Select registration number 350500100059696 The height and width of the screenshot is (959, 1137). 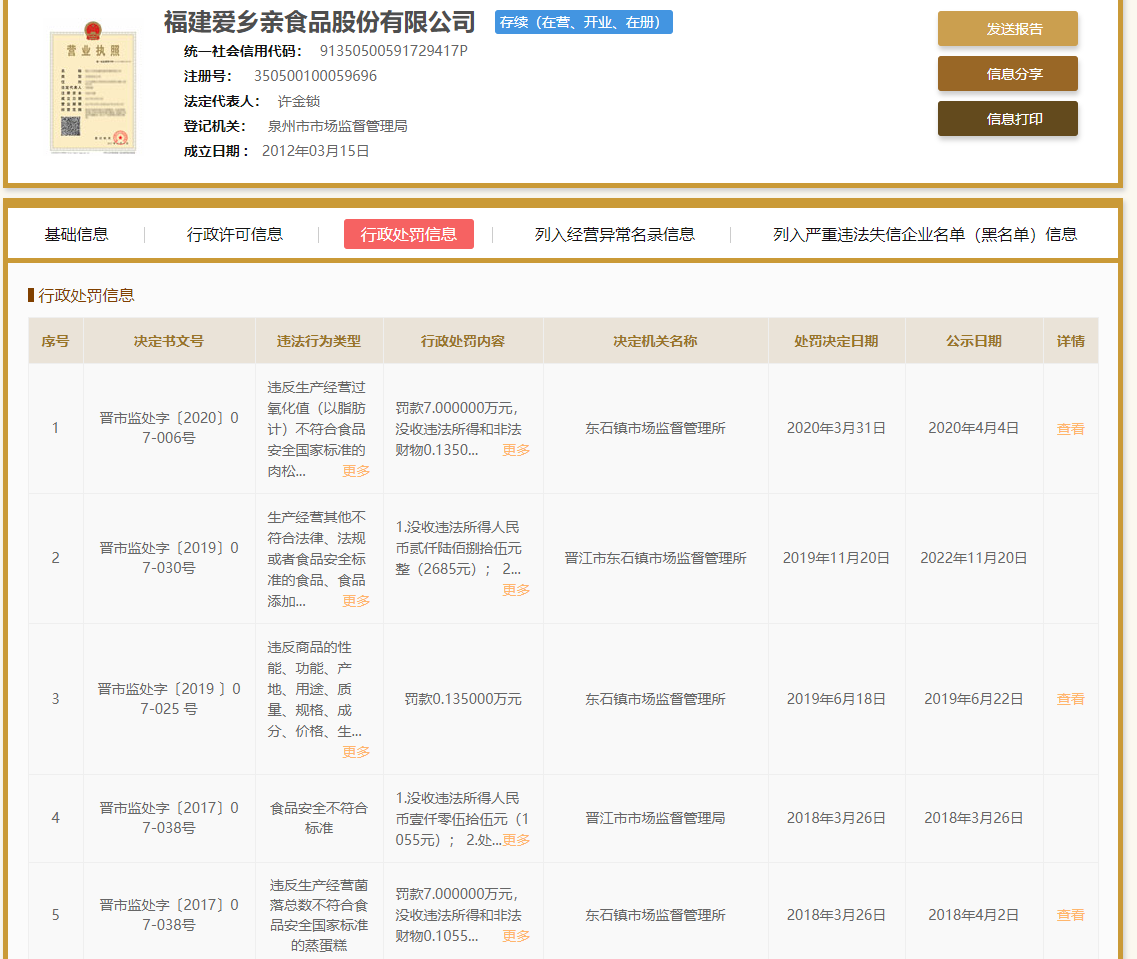[315, 76]
